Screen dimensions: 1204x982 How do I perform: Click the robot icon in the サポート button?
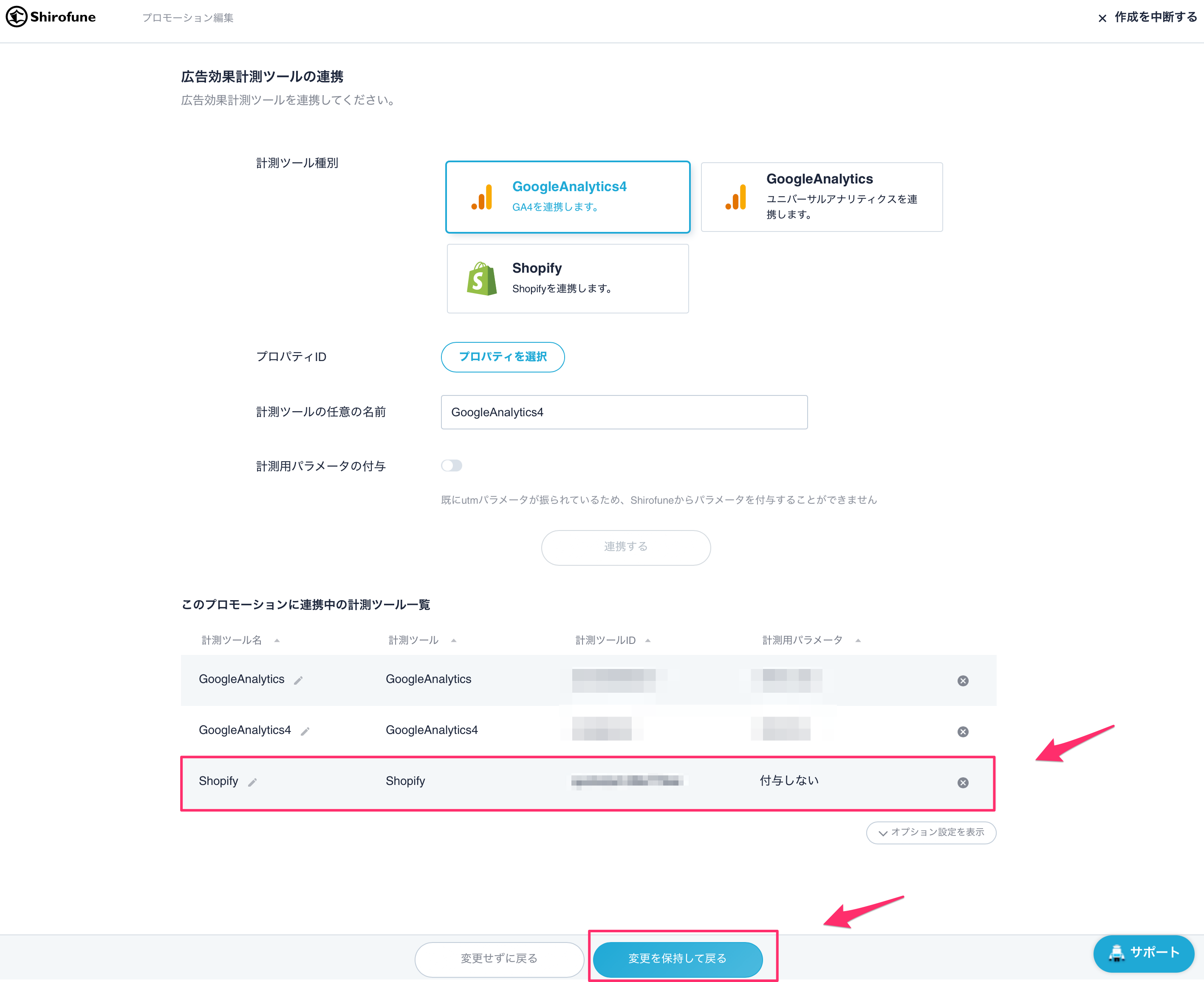point(1116,953)
